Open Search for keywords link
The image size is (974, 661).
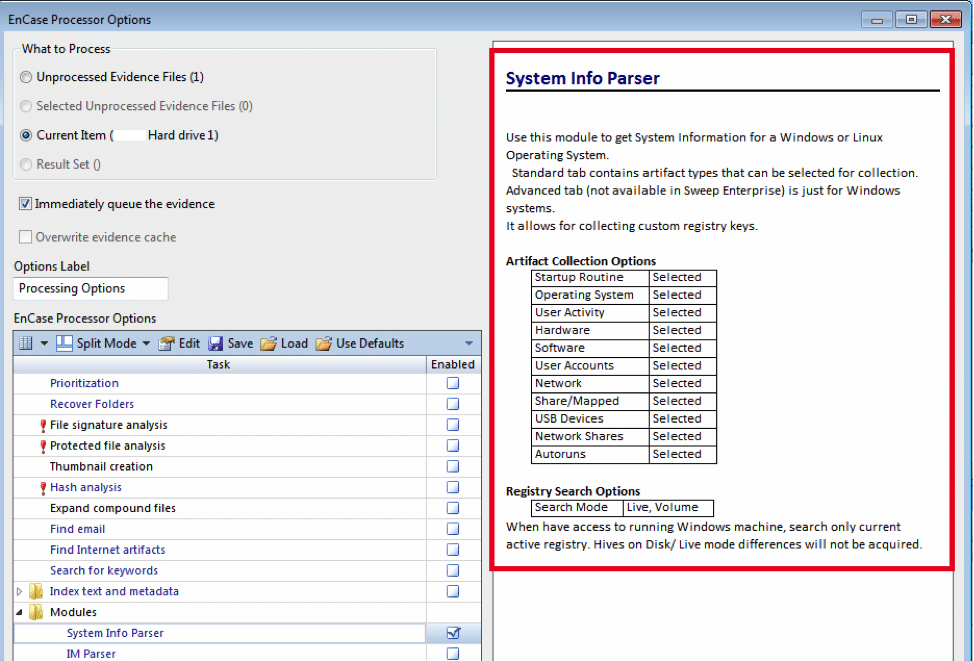click(x=104, y=570)
